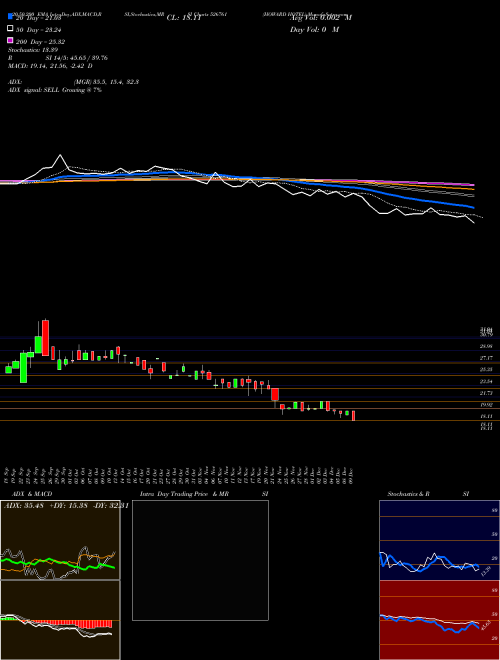Click the 'ADX signal: SELL Growing @ 7%' text
Viewport: 500px width, 660px height.
click(x=55, y=90)
